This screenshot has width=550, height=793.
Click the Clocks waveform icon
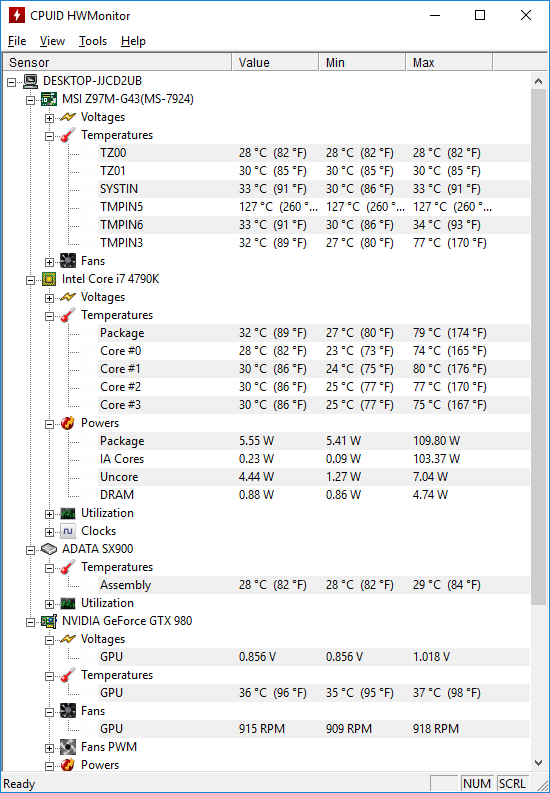68,531
